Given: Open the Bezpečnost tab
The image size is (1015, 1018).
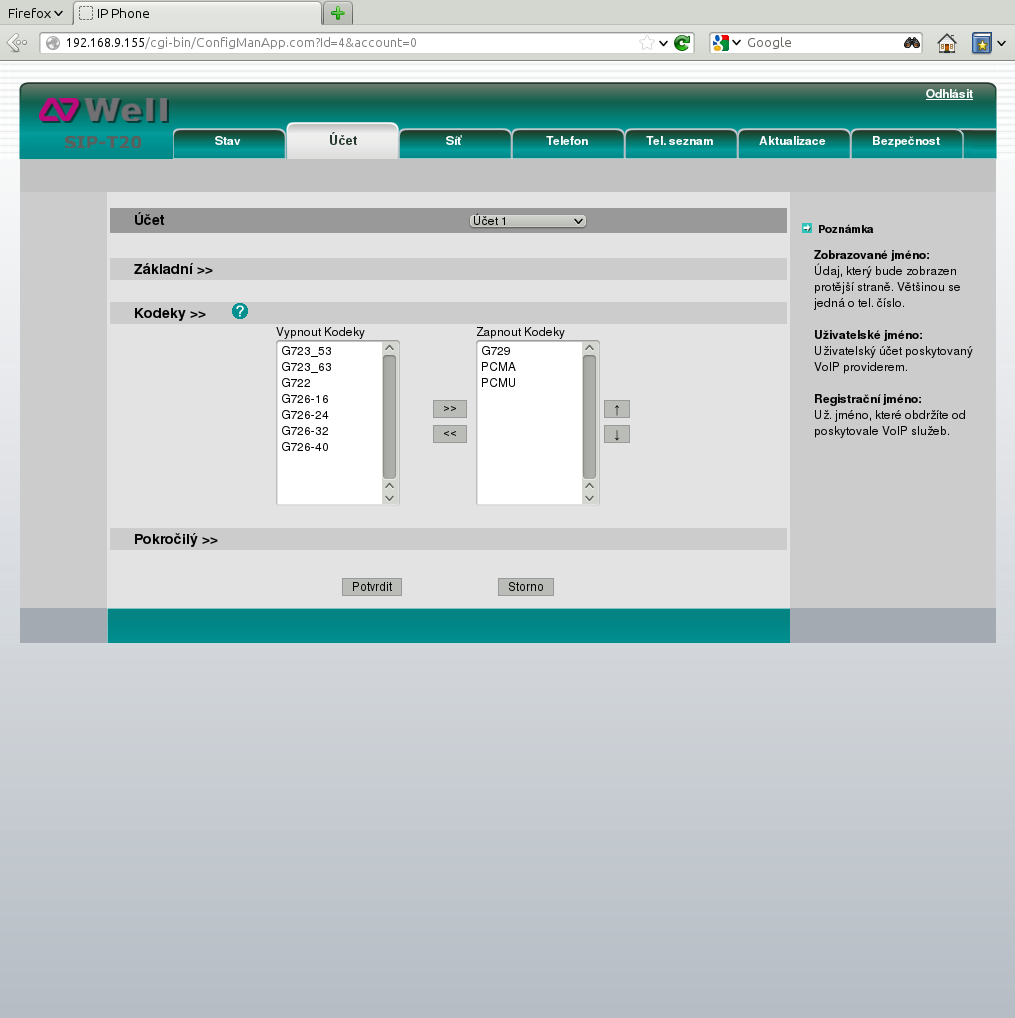Looking at the screenshot, I should click(x=906, y=141).
